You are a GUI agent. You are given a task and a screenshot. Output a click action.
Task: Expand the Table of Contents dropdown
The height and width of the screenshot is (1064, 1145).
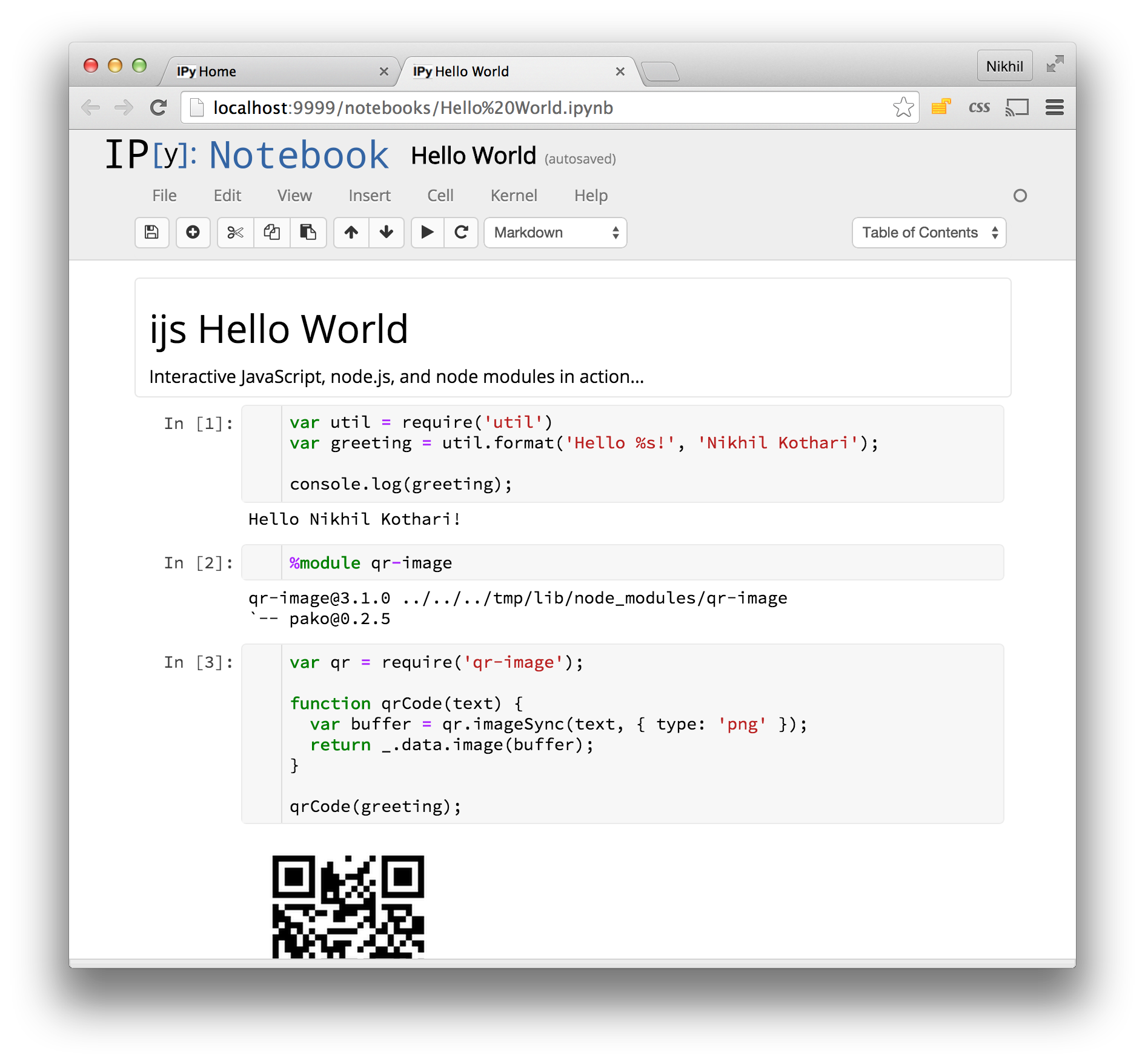(929, 233)
